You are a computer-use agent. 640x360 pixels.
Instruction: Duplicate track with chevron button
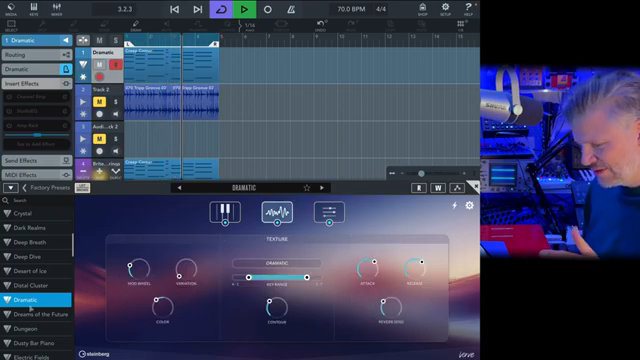pyautogui.click(x=116, y=172)
